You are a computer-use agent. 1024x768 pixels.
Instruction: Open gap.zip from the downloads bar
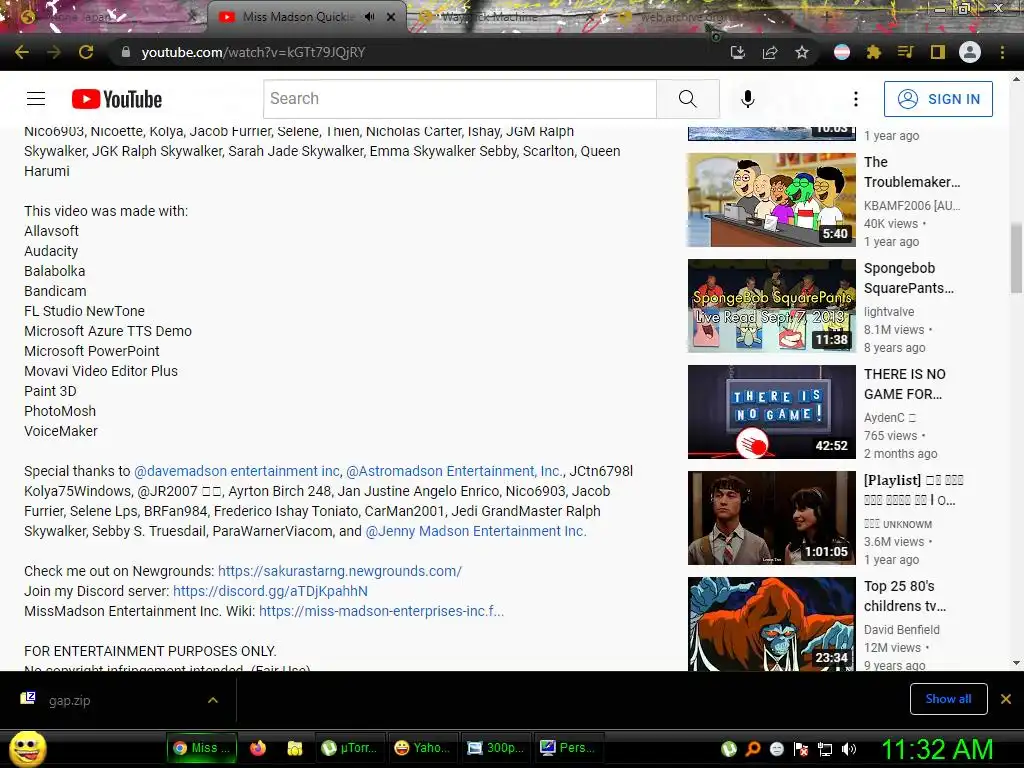point(69,700)
